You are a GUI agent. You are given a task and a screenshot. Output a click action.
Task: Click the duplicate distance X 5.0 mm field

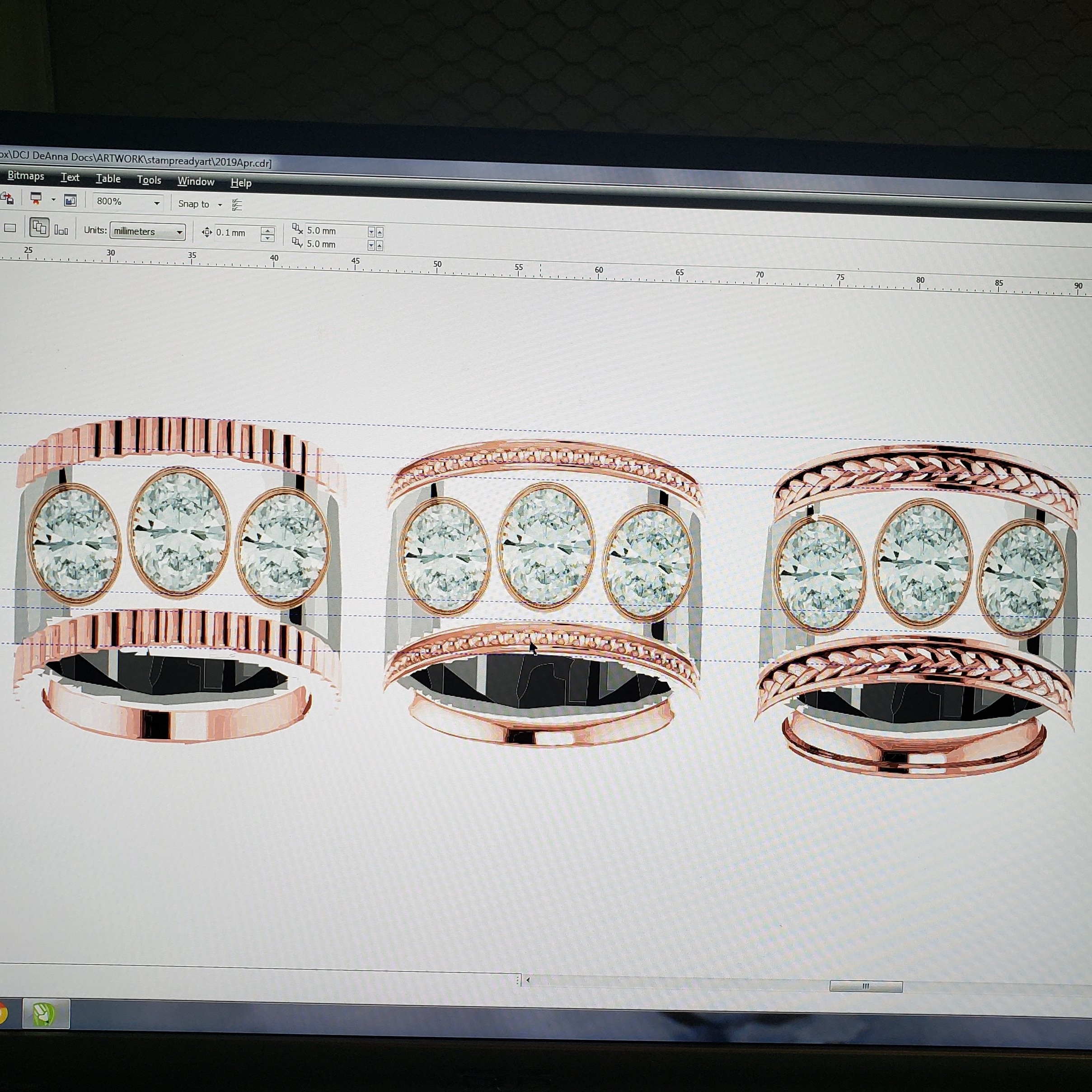tap(336, 231)
